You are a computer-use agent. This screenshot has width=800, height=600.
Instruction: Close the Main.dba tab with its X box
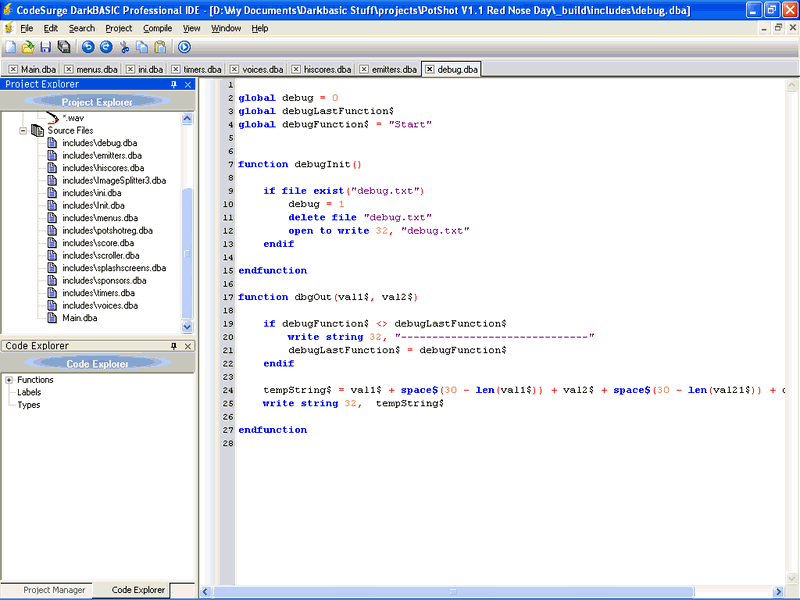coord(13,70)
